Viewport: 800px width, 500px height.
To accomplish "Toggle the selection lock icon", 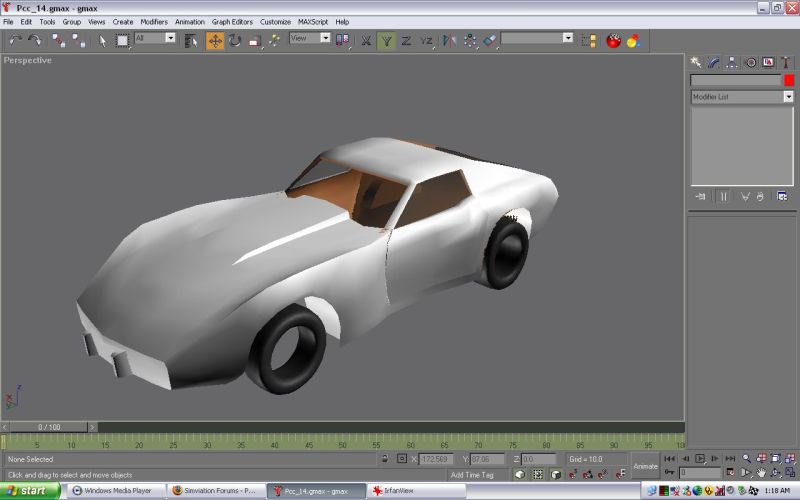I will 384,459.
